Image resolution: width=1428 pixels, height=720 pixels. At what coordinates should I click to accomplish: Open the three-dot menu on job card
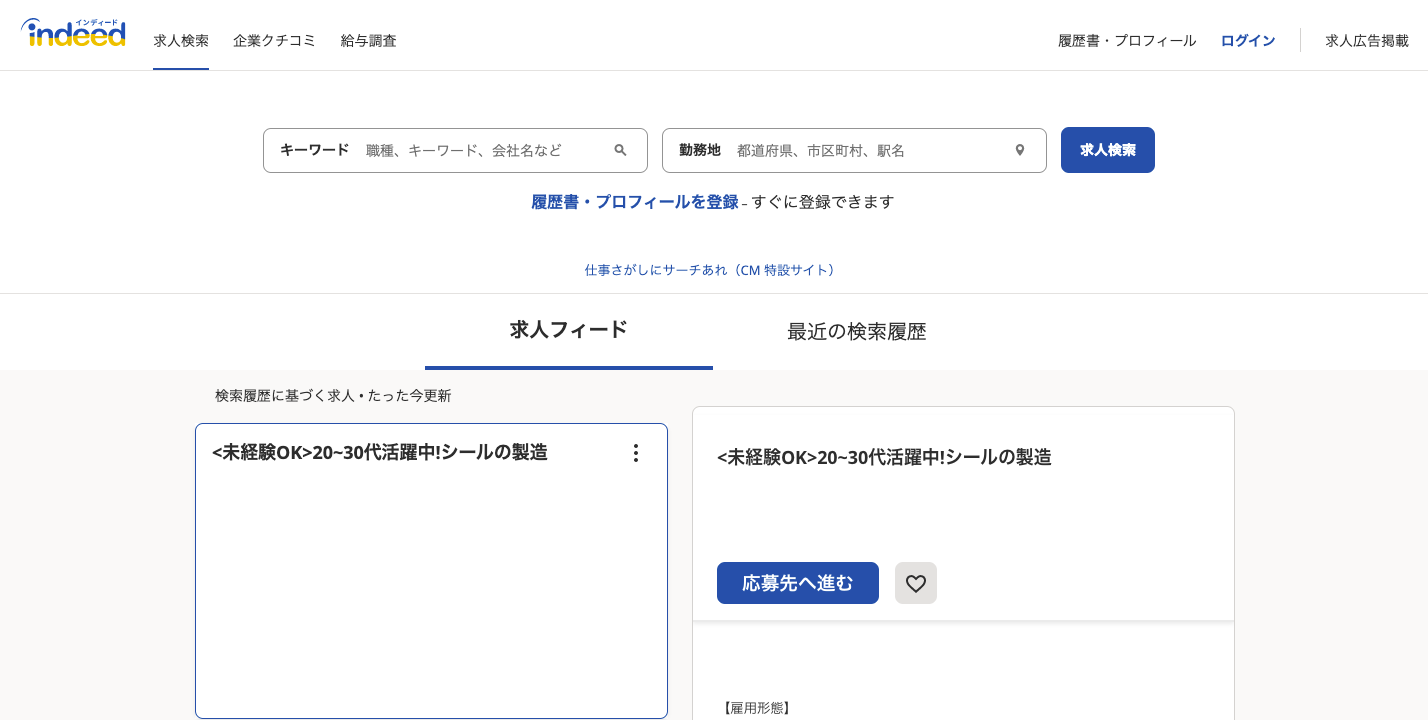(x=635, y=453)
